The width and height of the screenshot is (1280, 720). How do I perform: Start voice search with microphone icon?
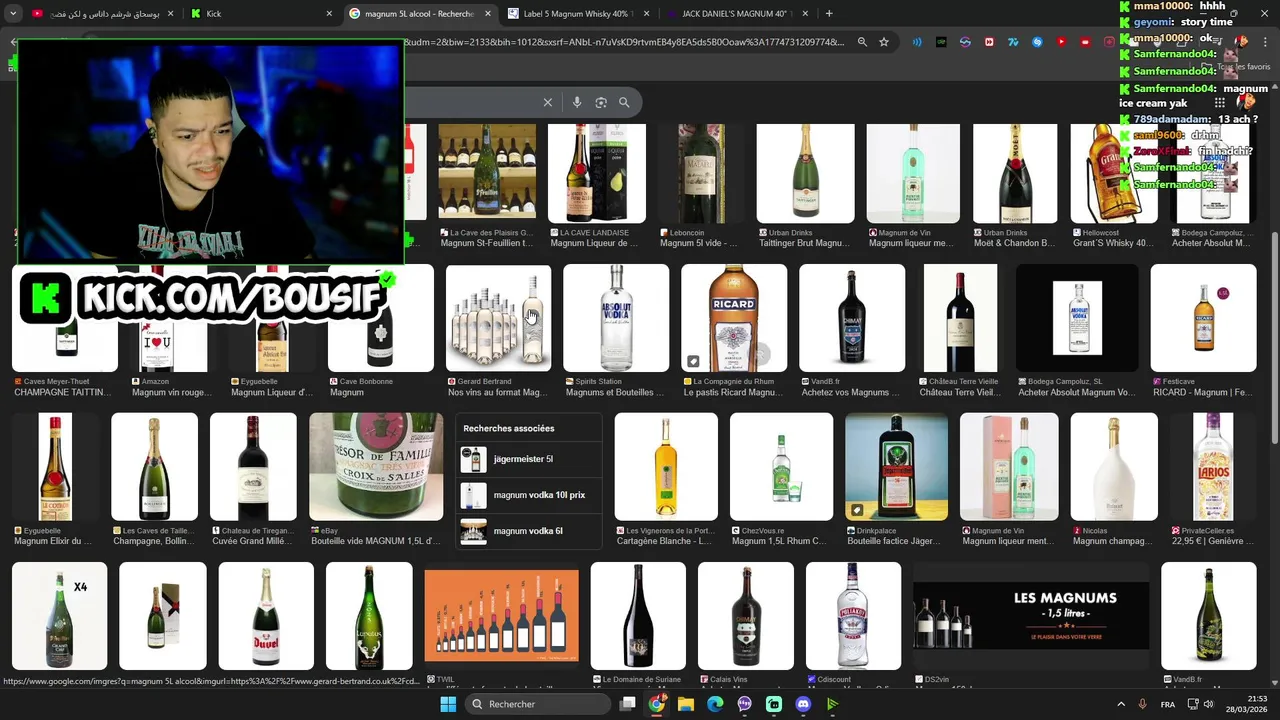tap(576, 102)
